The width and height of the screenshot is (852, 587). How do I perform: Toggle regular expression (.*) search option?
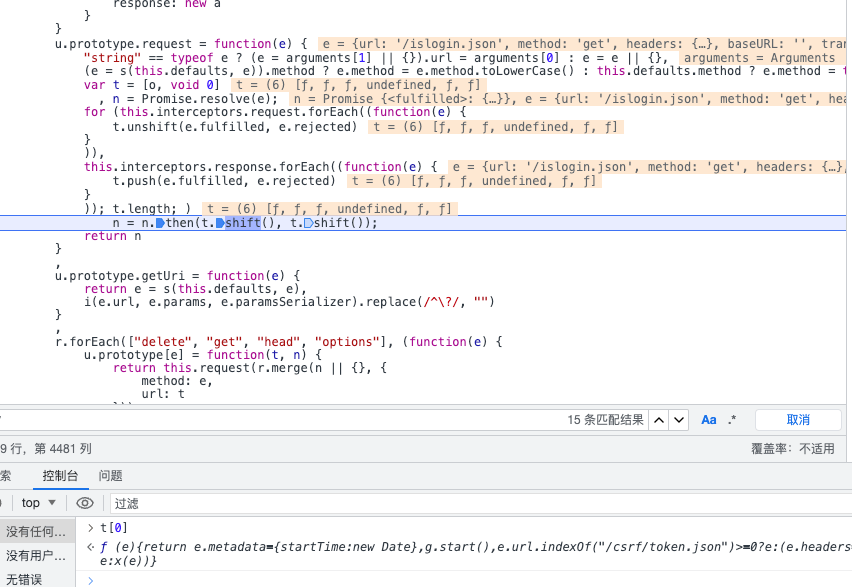coord(732,420)
